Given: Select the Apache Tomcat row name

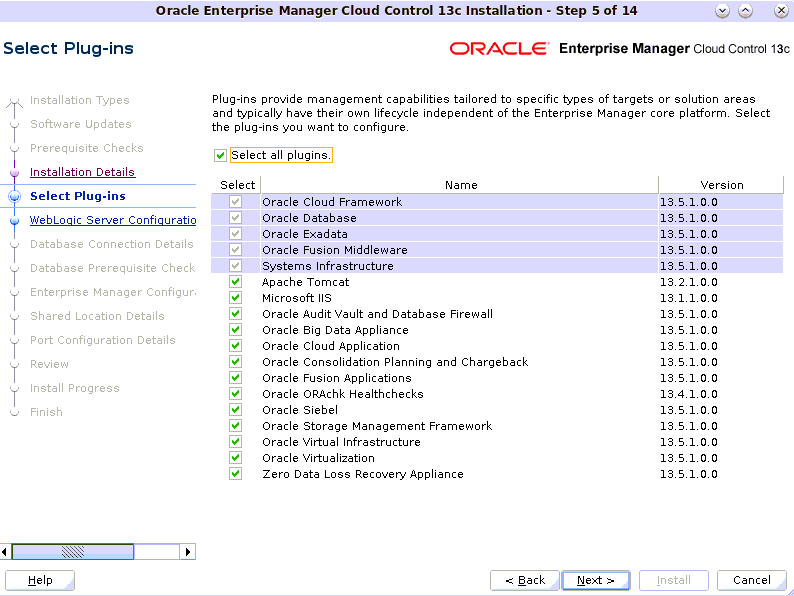Looking at the screenshot, I should coord(305,282).
